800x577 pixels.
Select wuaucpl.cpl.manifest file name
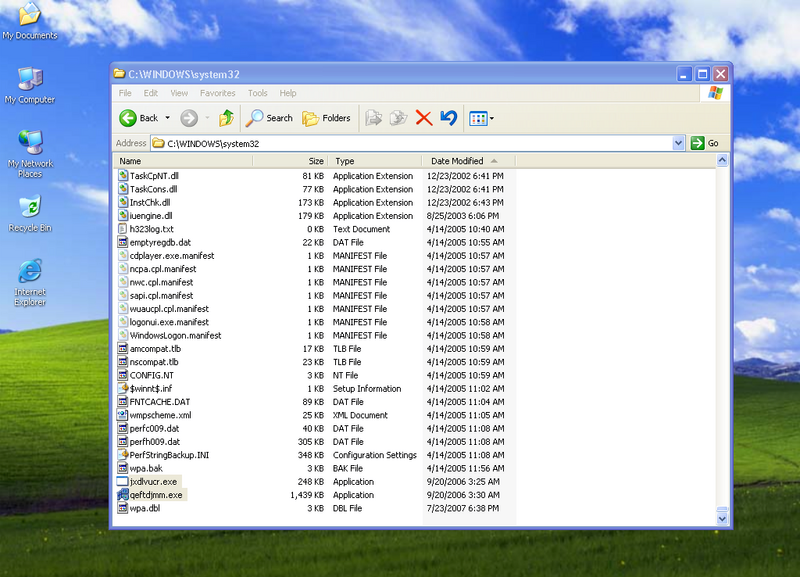point(169,309)
